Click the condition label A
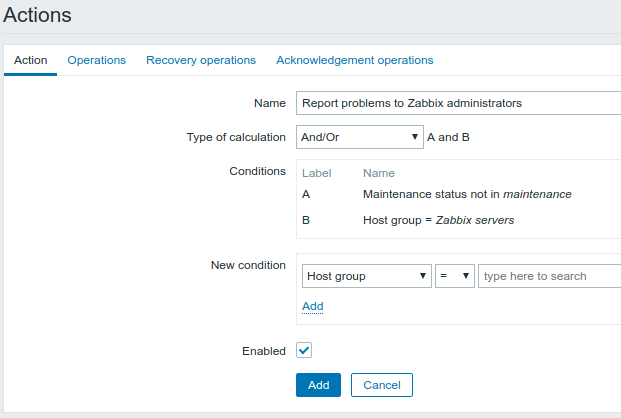 [x=306, y=194]
